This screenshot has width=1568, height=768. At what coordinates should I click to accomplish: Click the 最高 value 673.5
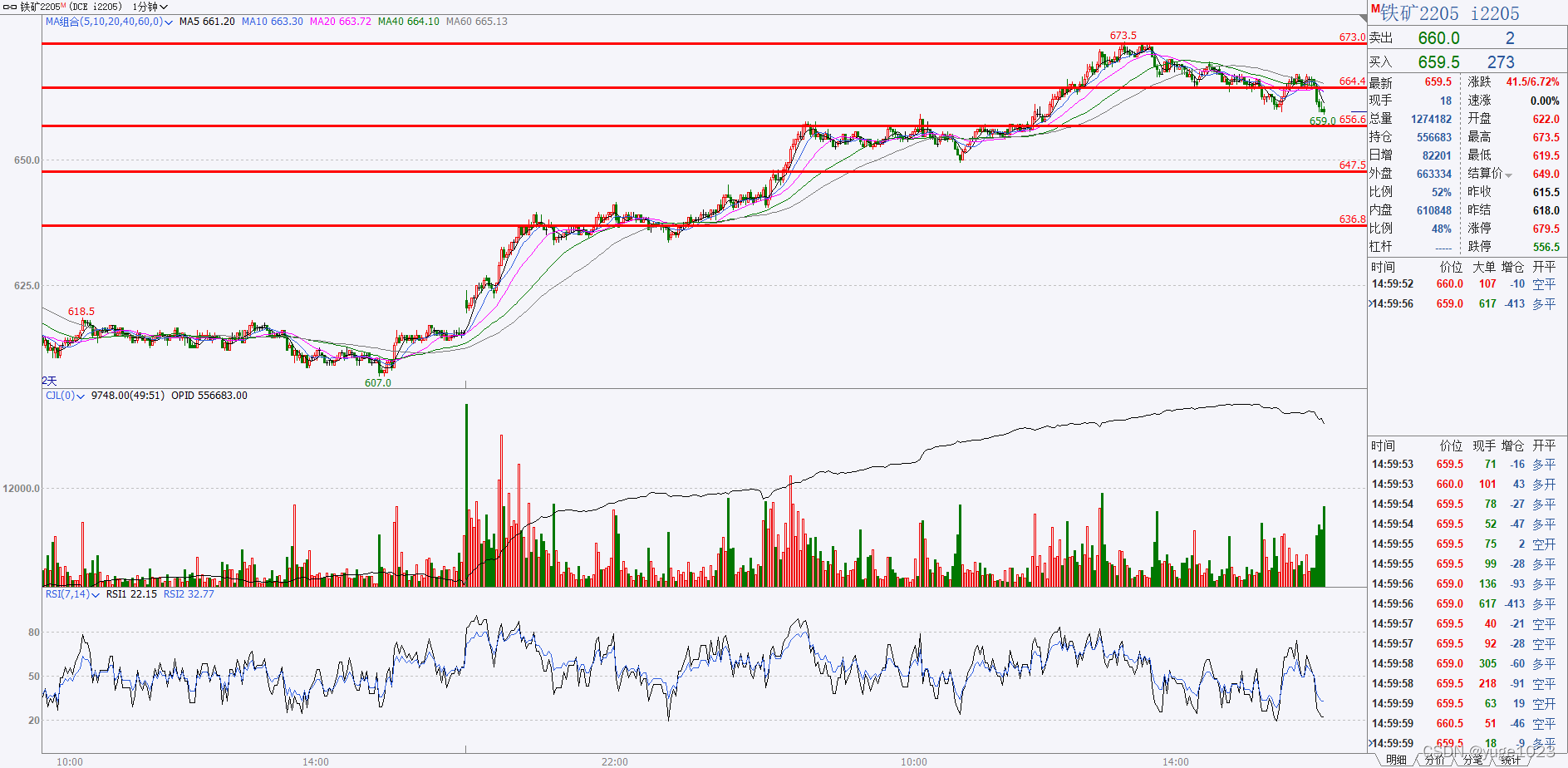[1546, 137]
